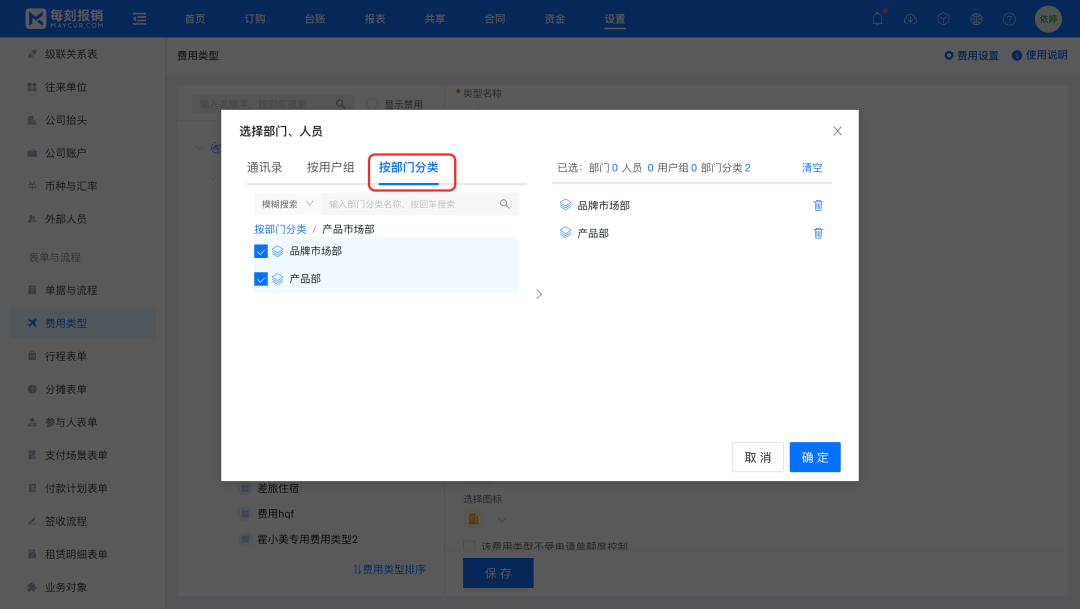
Task: Open the 模糊搜索 dropdown
Action: (x=284, y=203)
